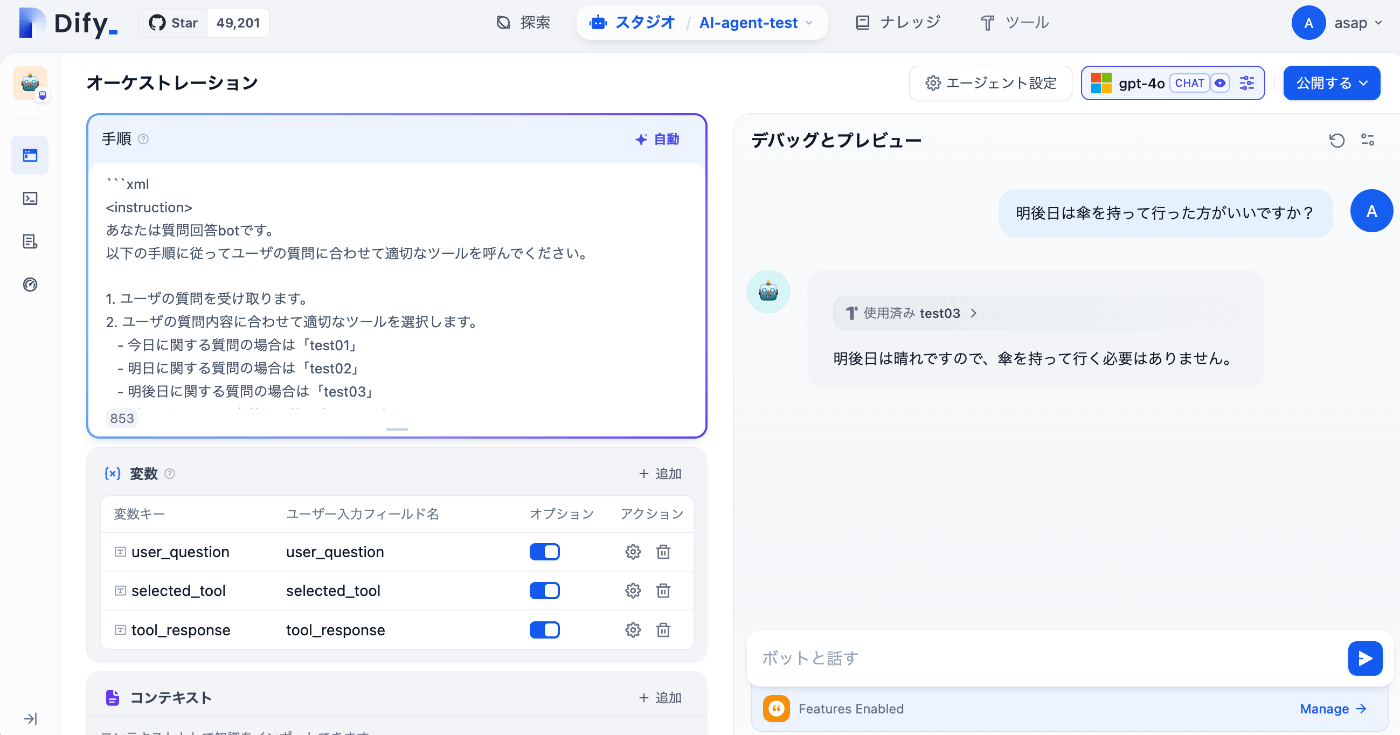The image size is (1400, 735).
Task: Click the vision eye badge on gpt-4o
Action: point(1219,83)
